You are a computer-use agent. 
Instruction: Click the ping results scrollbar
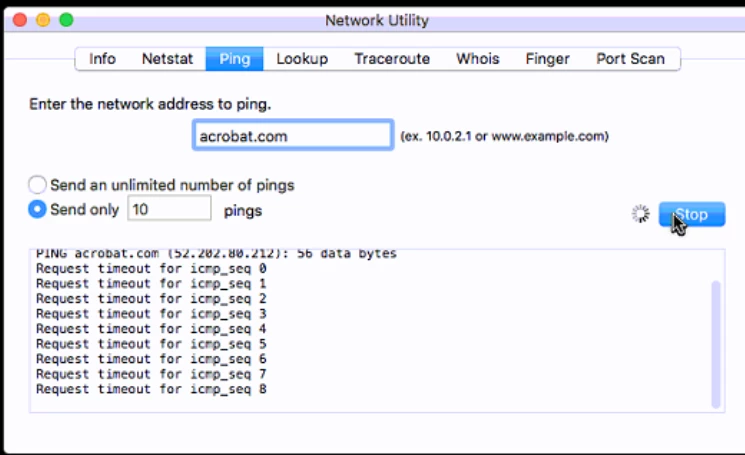tap(716, 344)
